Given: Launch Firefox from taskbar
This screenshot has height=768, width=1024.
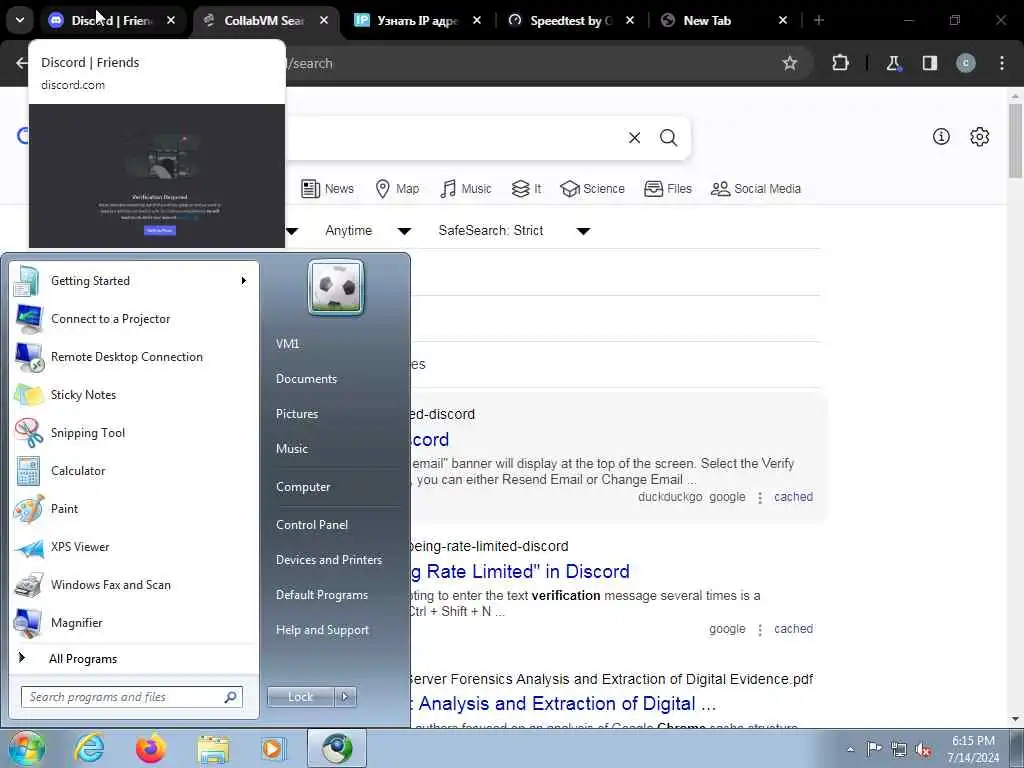Looking at the screenshot, I should point(151,748).
